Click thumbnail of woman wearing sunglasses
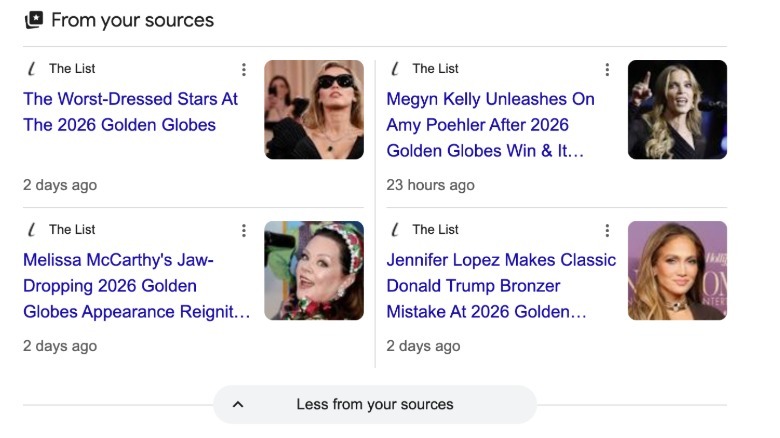 tap(314, 110)
